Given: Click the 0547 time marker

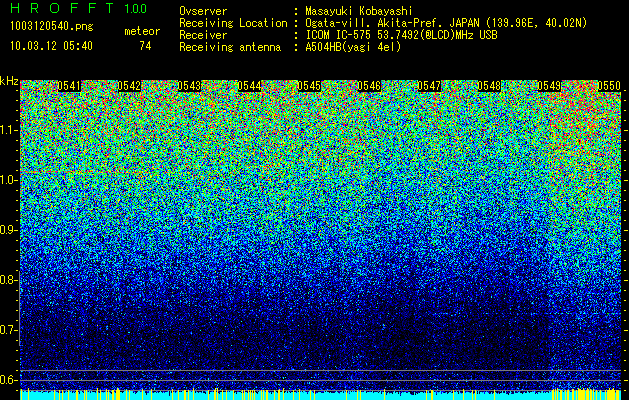Looking at the screenshot, I should click(429, 86).
